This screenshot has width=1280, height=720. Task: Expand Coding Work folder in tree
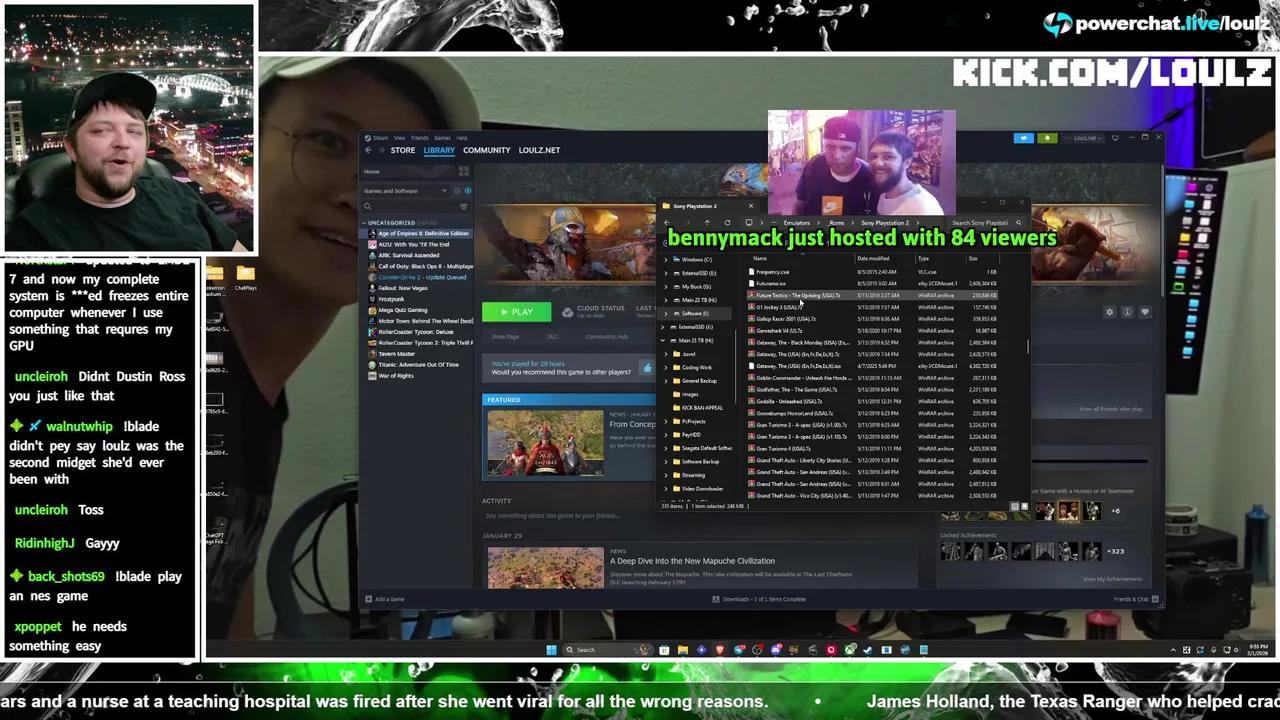click(x=665, y=367)
